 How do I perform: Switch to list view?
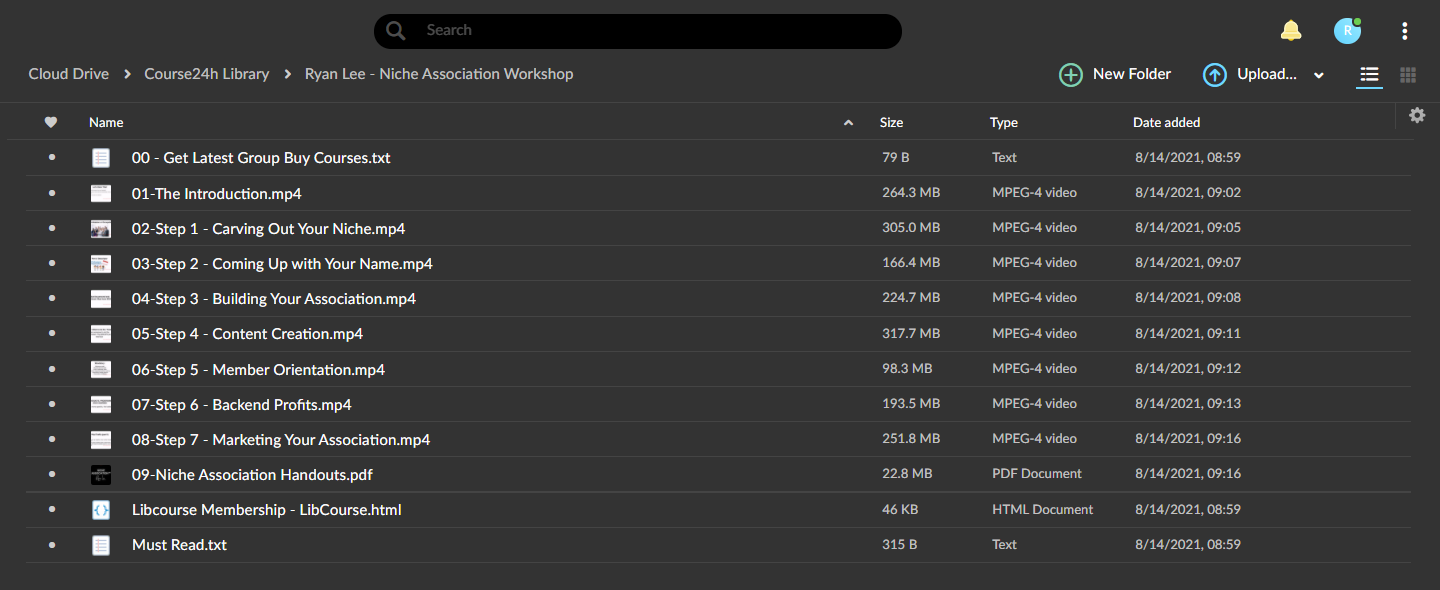(x=1370, y=75)
